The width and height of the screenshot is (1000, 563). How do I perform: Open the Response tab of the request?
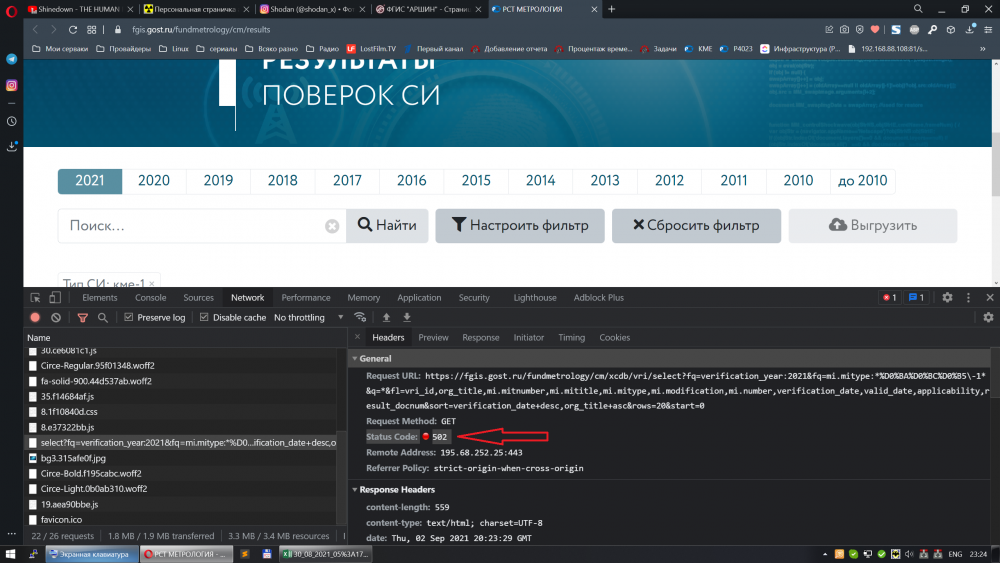click(x=481, y=337)
